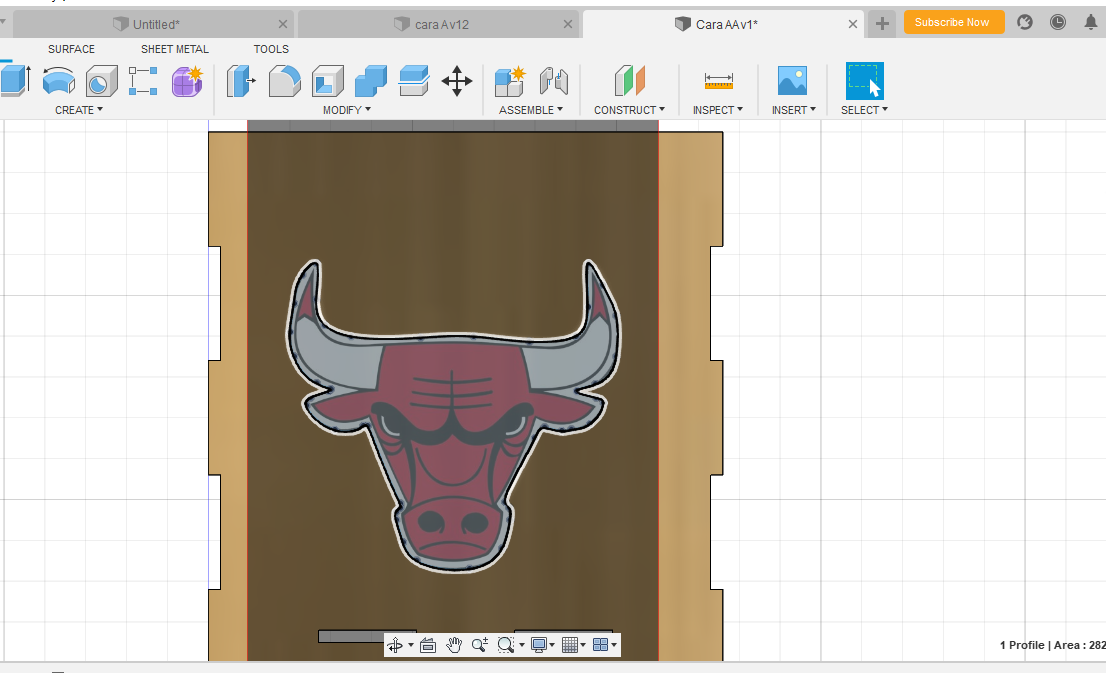
Task: Switch to the Untitled* document tab
Action: [153, 24]
